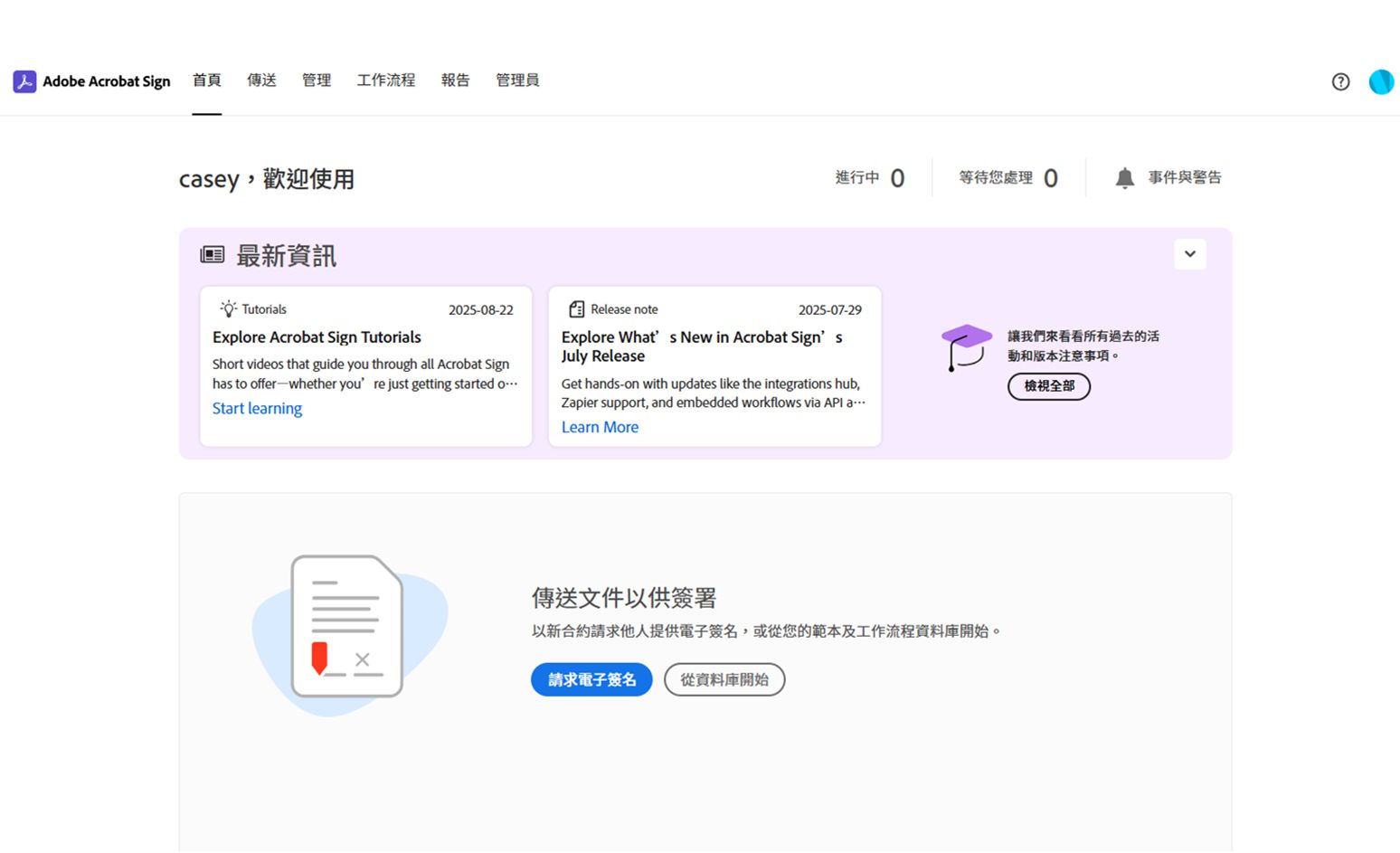Click the 進行中 count
Viewport: 1400px width, 853px height.
pos(870,178)
